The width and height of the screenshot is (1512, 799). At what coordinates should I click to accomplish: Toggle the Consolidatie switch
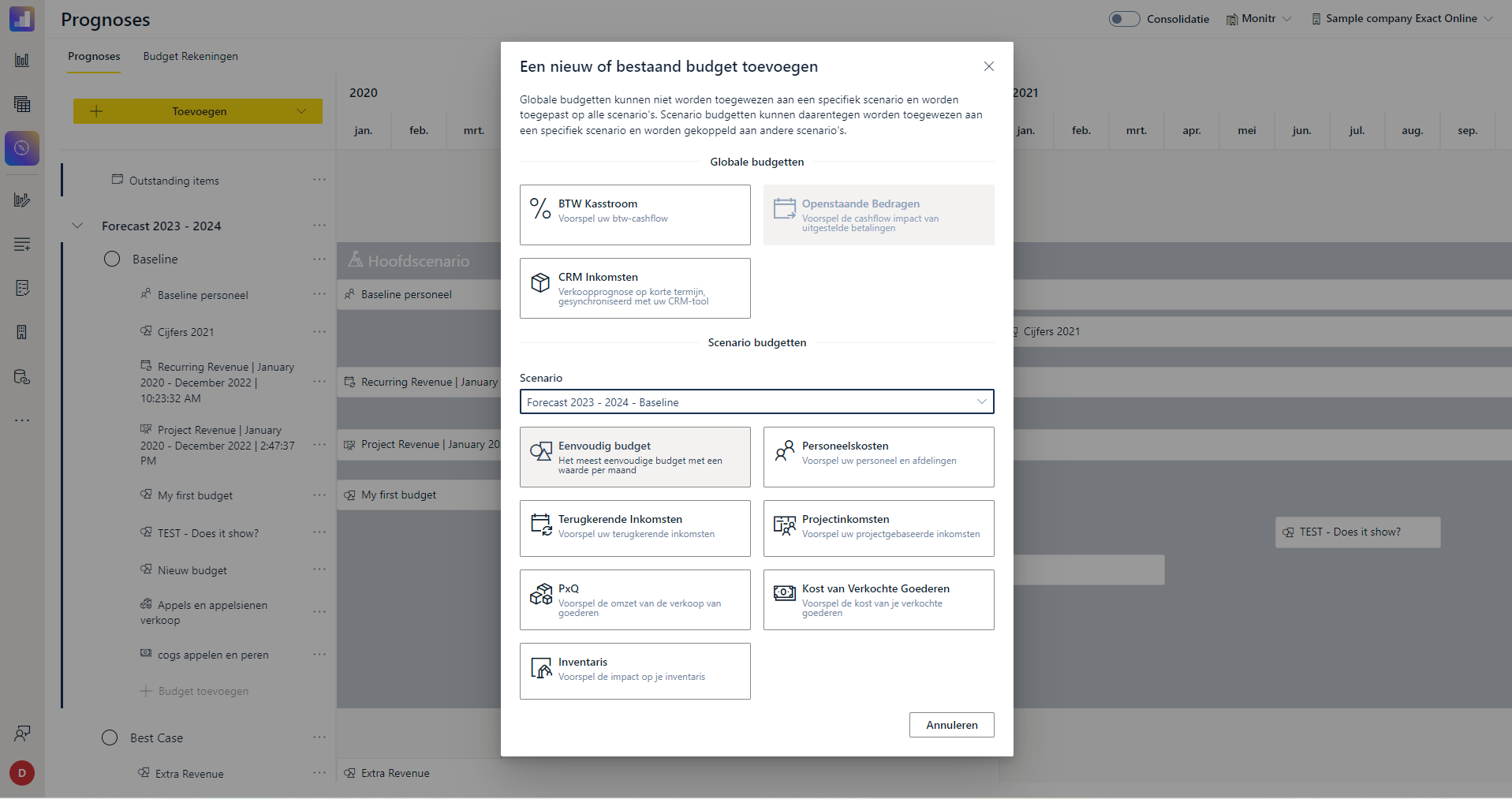pyautogui.click(x=1124, y=19)
